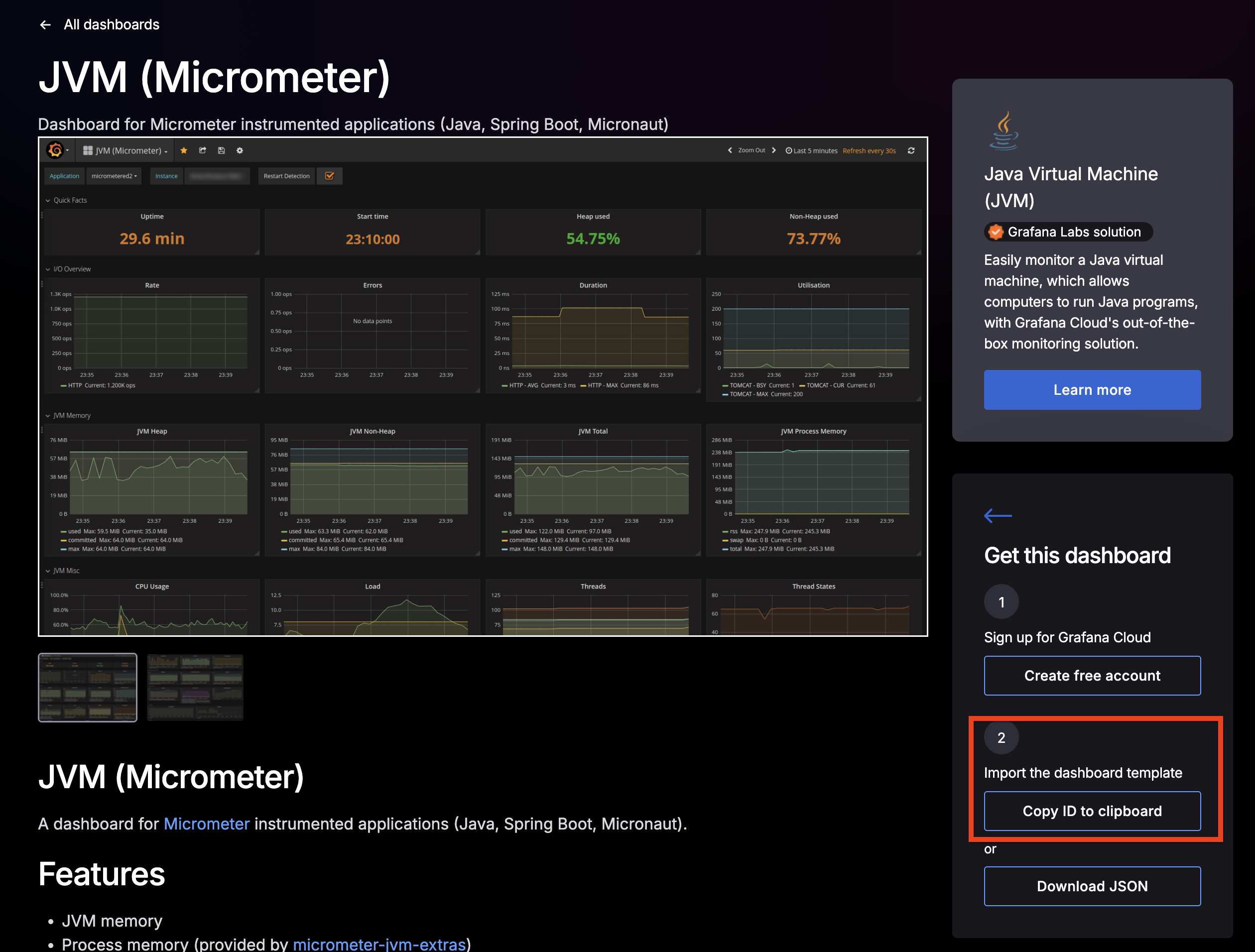Viewport: 1255px width, 952px height.
Task: Click the back arrow beside All dashboards
Action: [45, 25]
